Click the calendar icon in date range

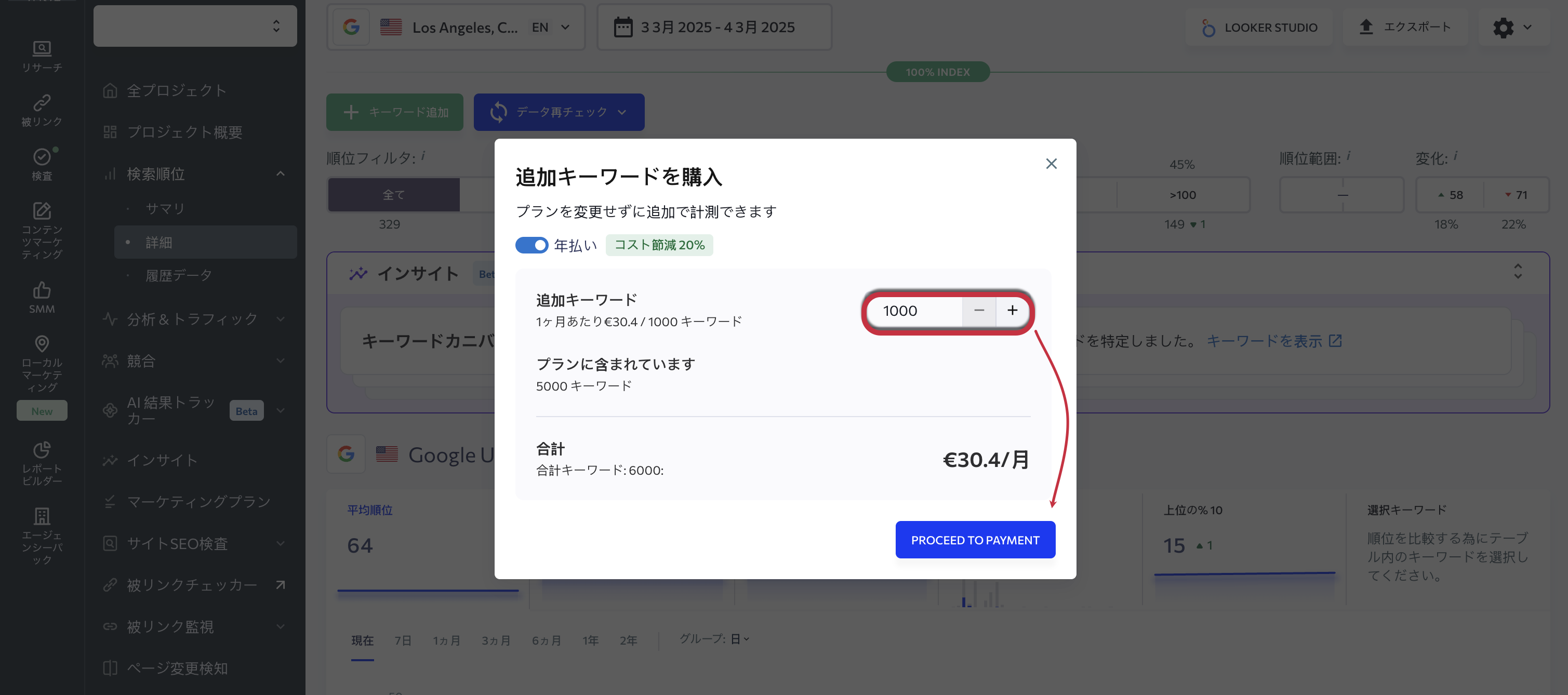pos(623,28)
